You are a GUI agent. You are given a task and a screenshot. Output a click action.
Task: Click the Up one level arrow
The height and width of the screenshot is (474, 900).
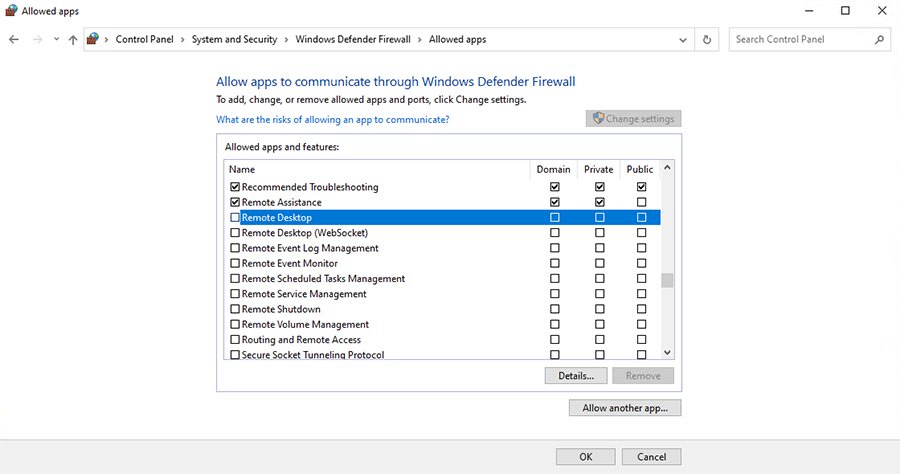pos(73,40)
